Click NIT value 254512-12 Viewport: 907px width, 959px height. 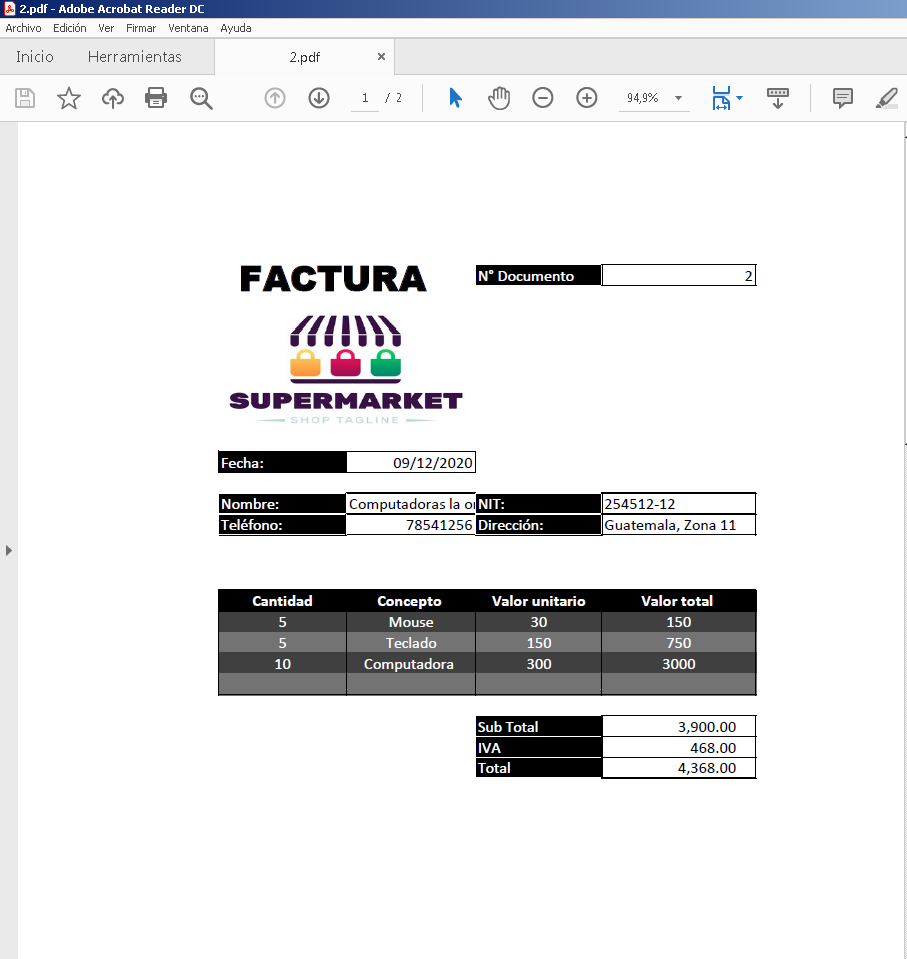pos(640,504)
